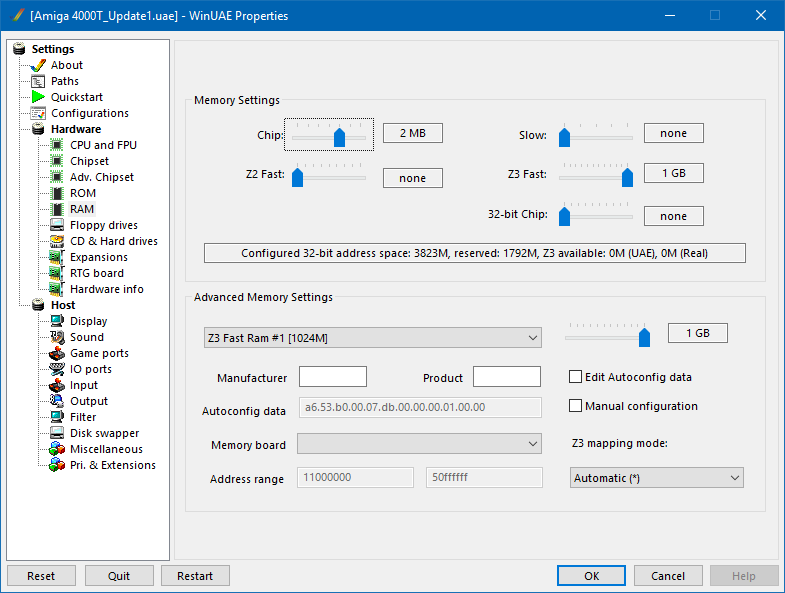Select RTG board in the tree

tap(96, 273)
